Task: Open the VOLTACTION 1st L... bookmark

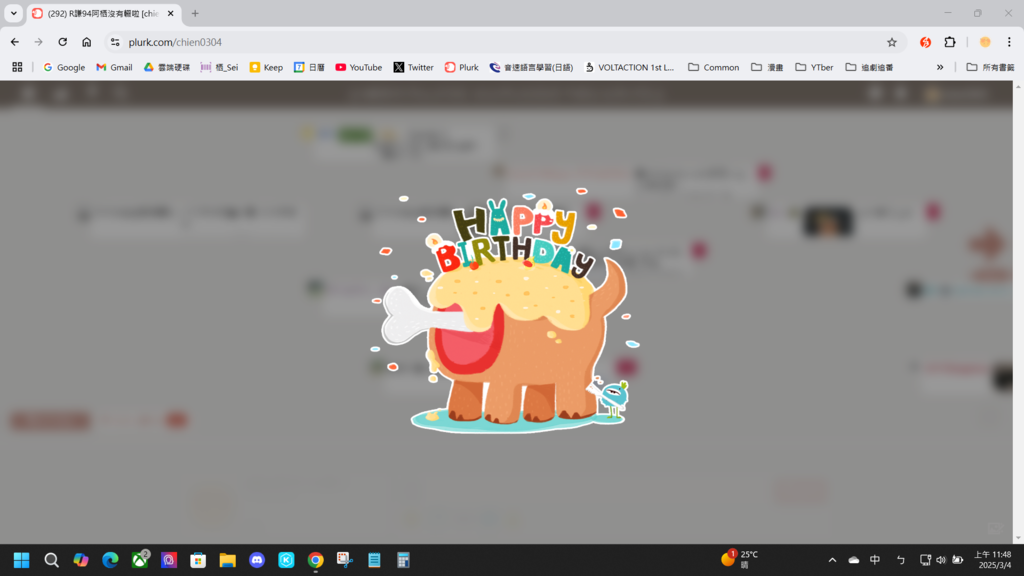Action: [629, 67]
